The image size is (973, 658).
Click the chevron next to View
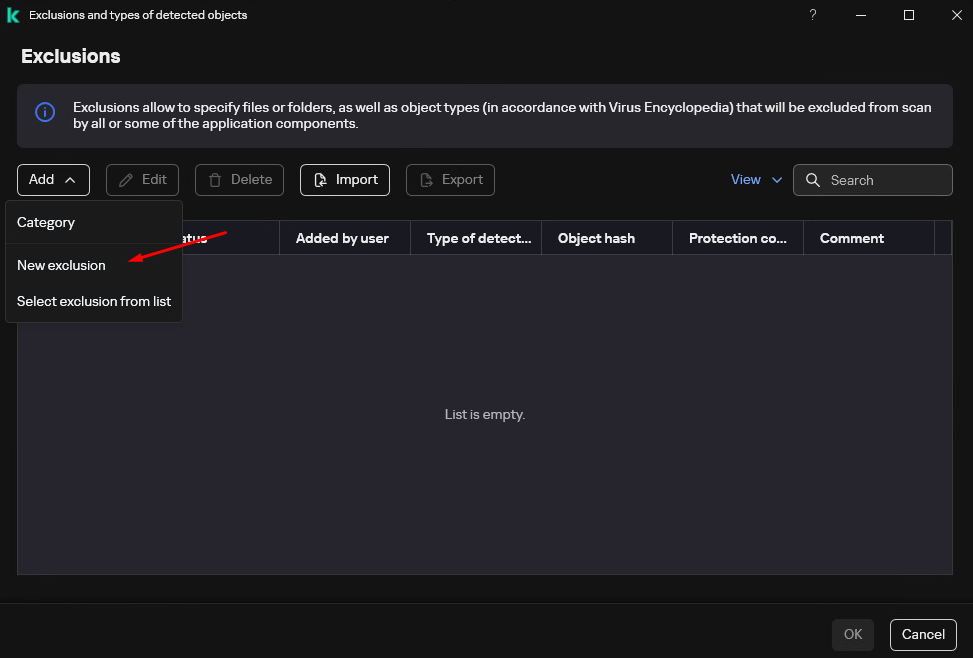click(x=777, y=180)
